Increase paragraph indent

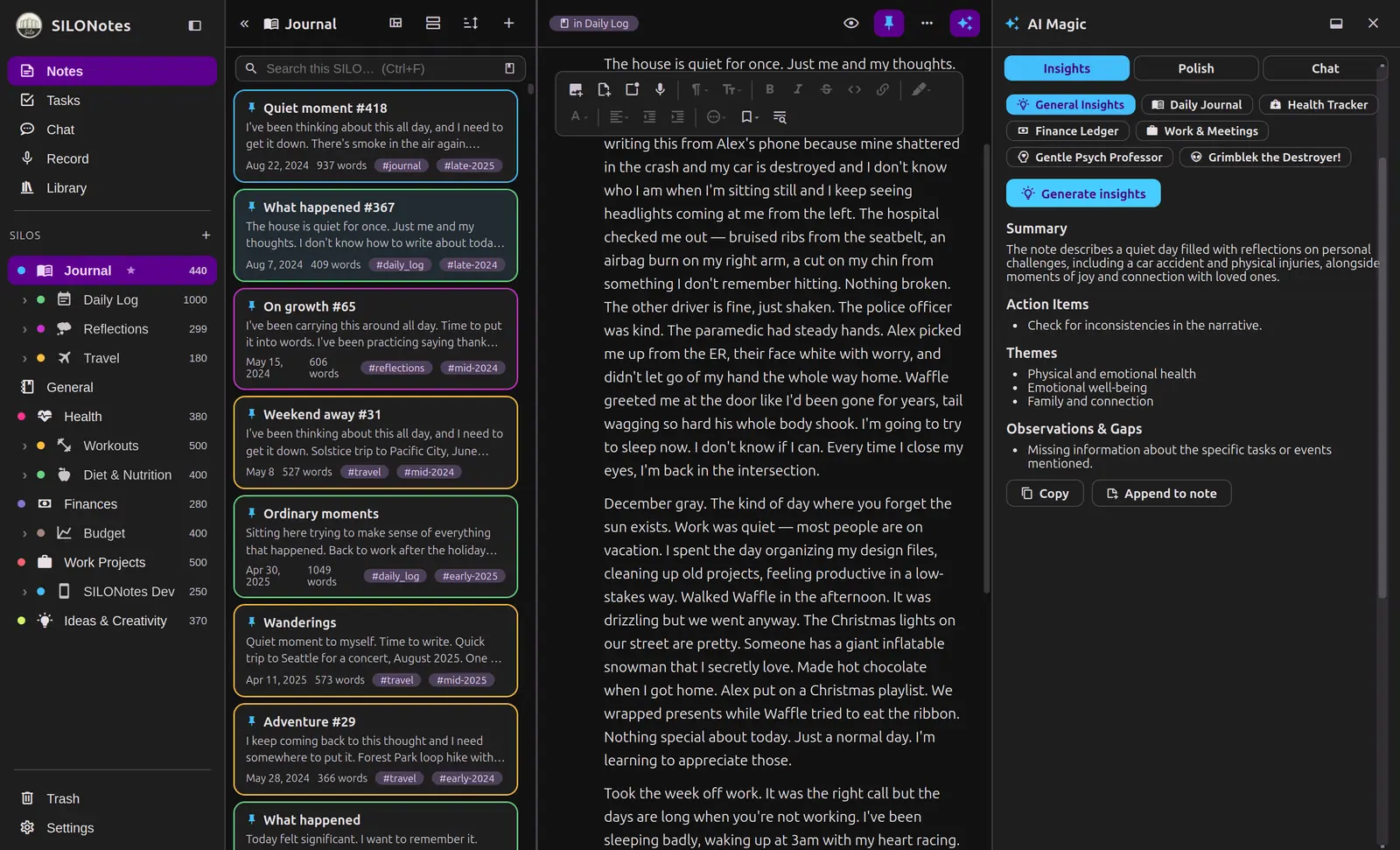[x=677, y=116]
